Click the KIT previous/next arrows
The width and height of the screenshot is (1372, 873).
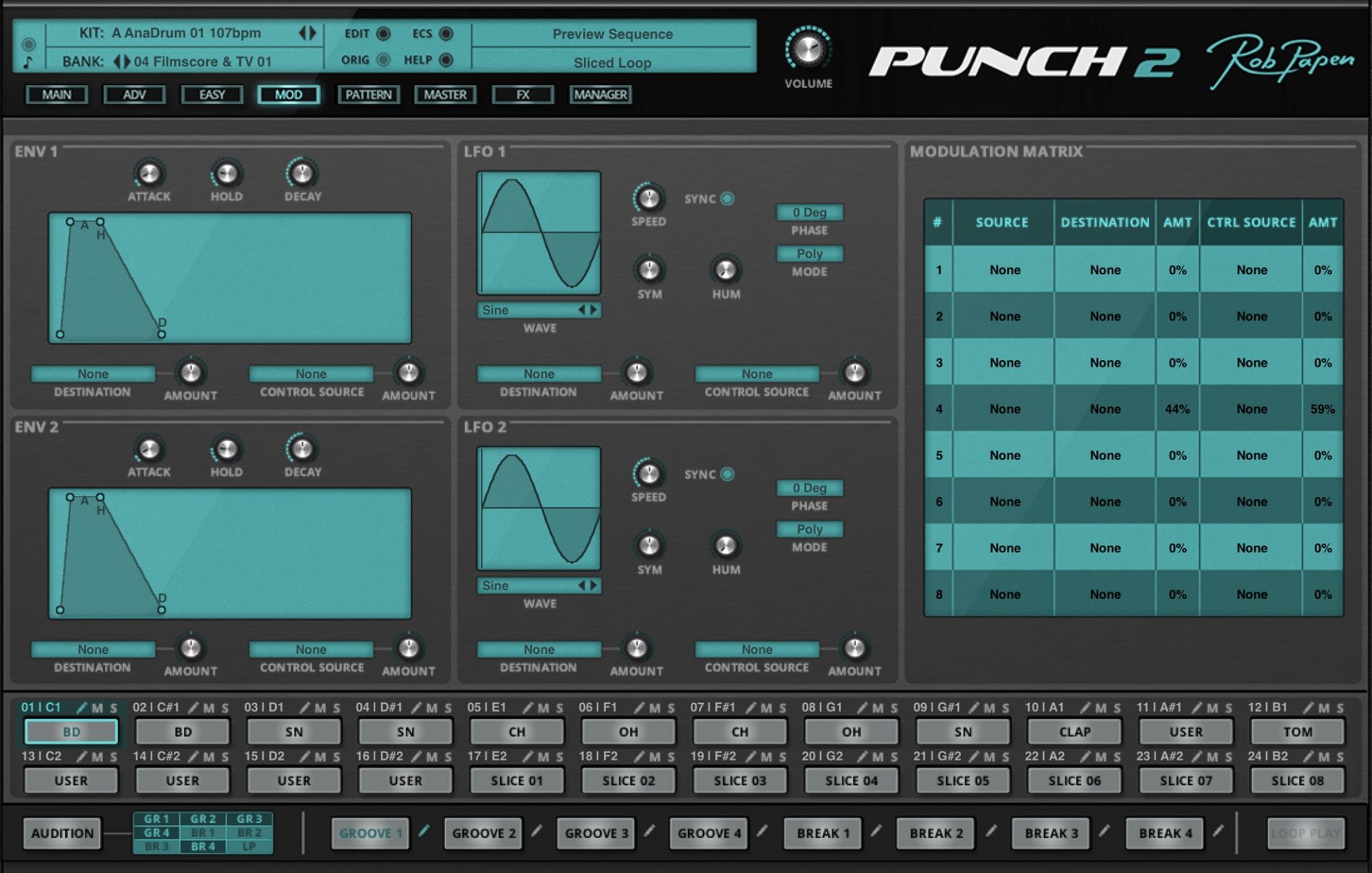[x=307, y=33]
